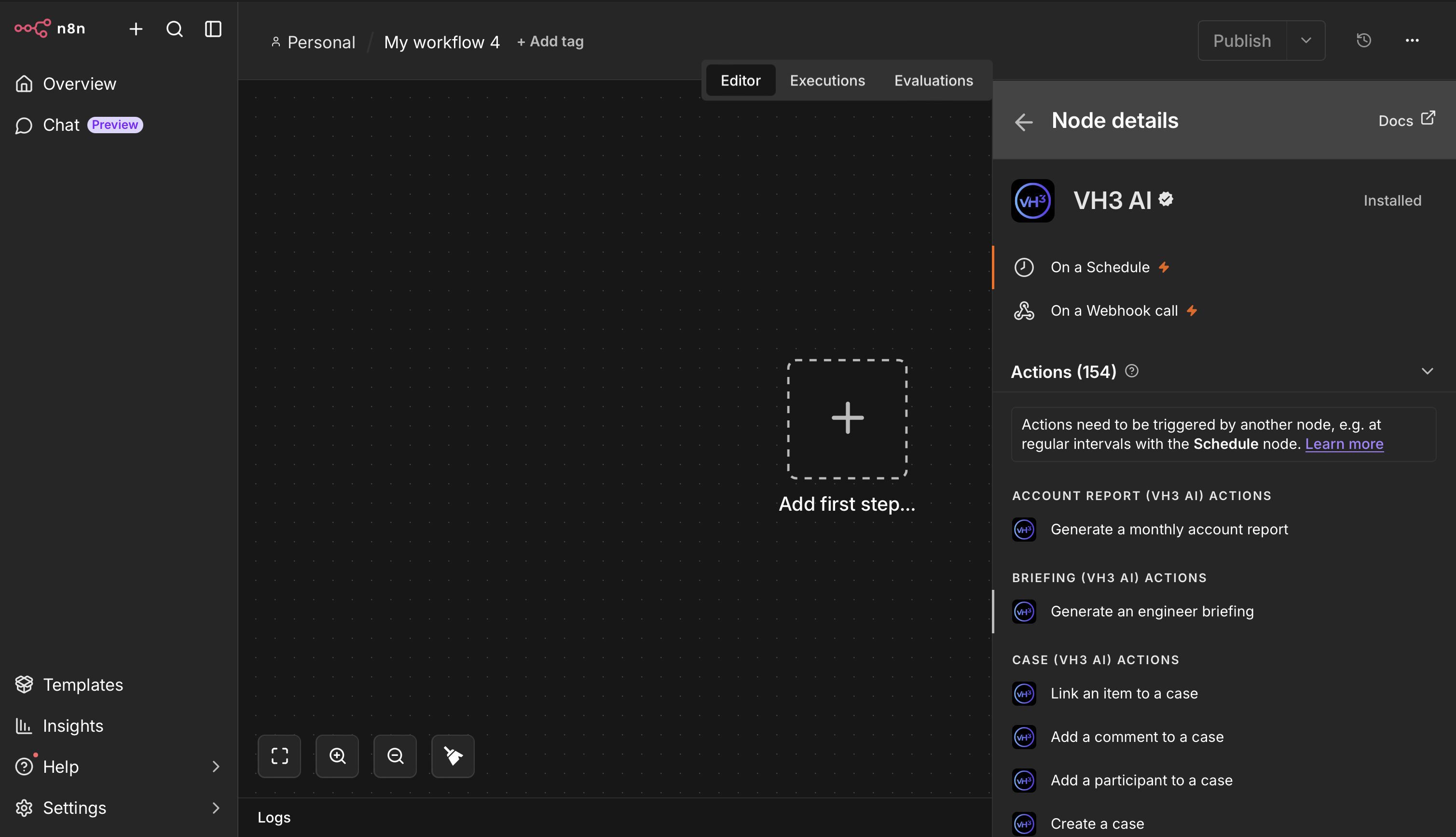The image size is (1456, 837).
Task: Click the lightning bolt beside On a Schedule
Action: (x=1164, y=267)
